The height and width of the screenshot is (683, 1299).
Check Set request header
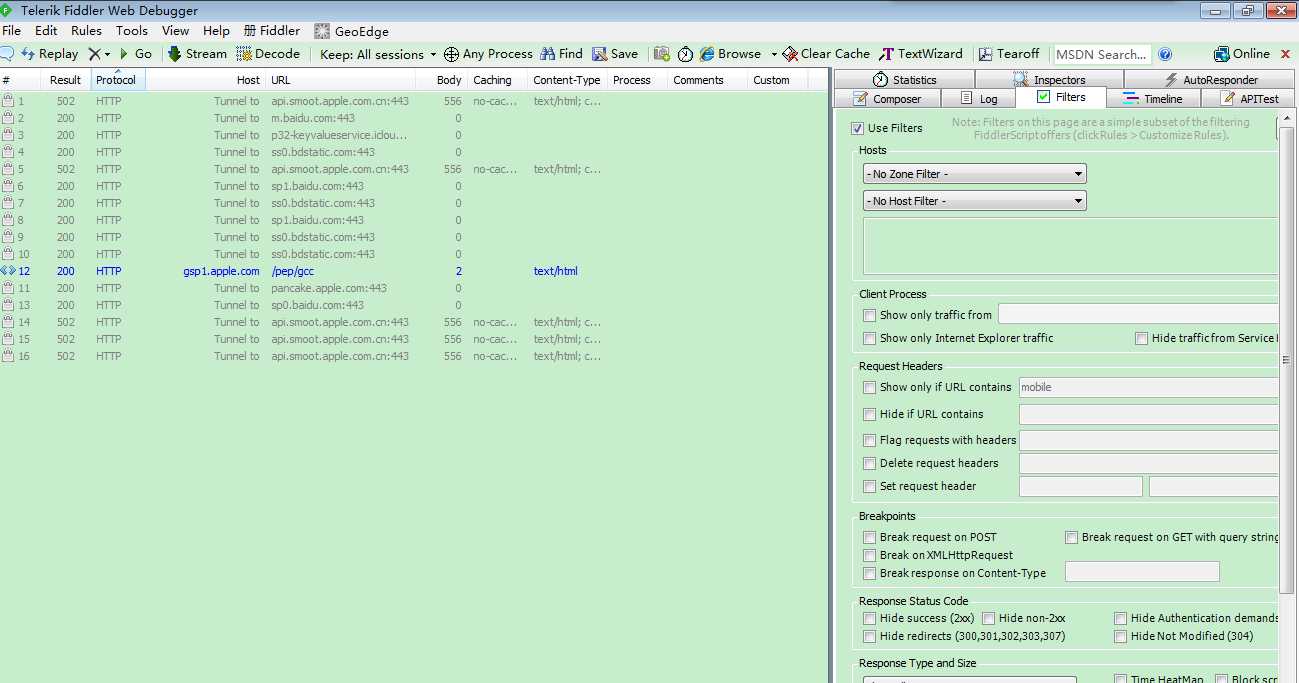[870, 486]
